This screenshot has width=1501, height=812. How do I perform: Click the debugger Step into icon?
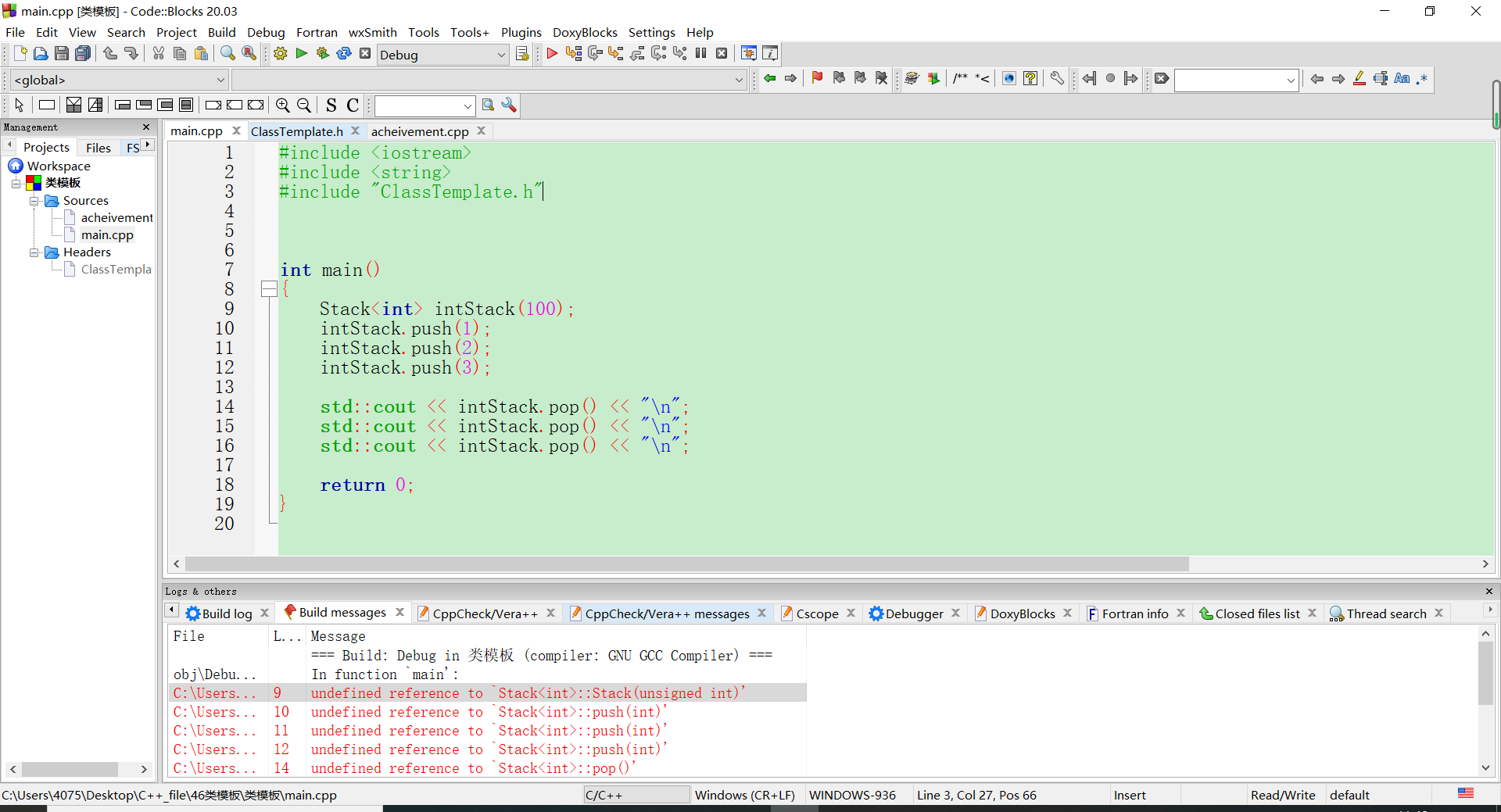pyautogui.click(x=616, y=54)
